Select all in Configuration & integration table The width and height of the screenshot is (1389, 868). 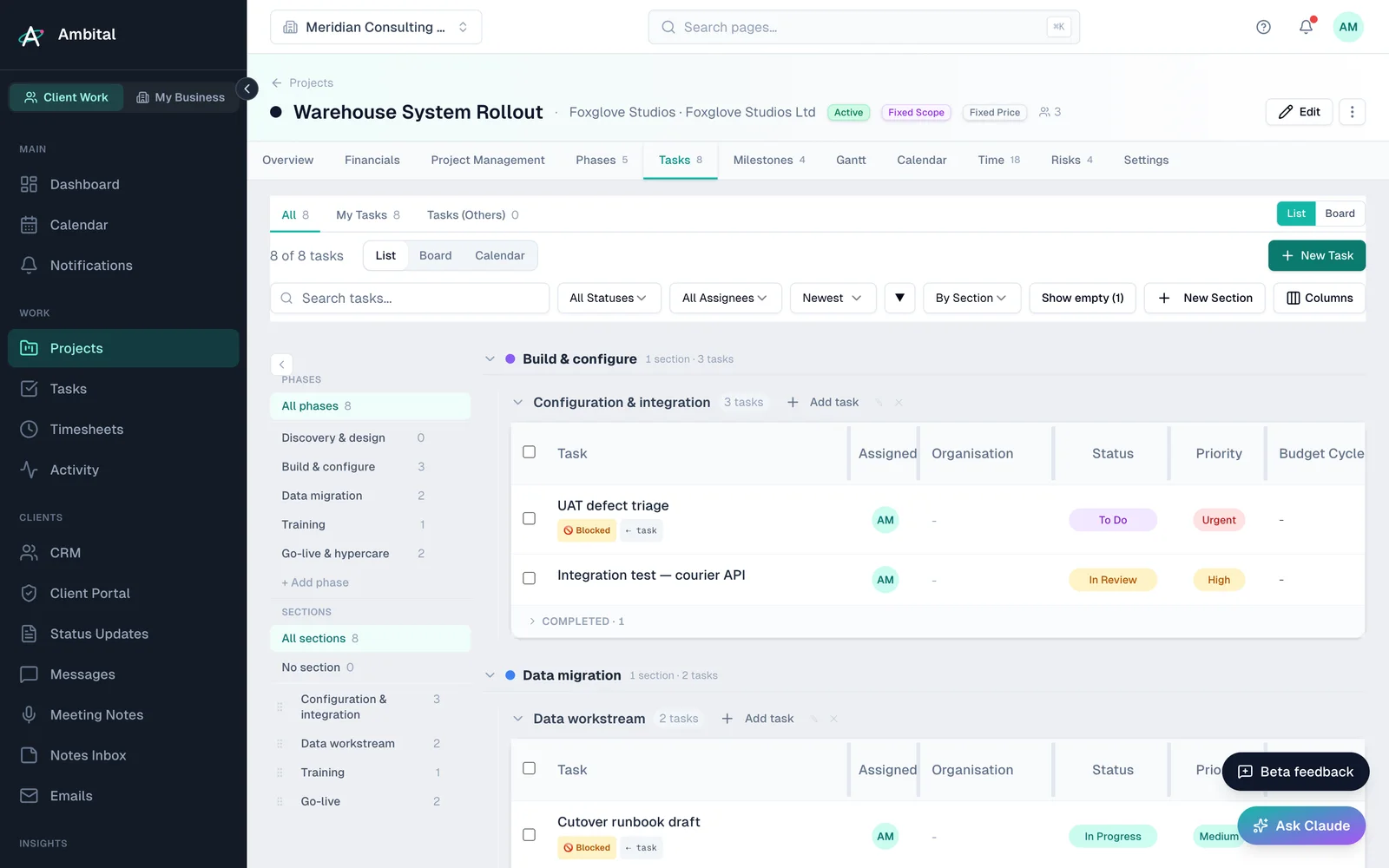coord(529,452)
